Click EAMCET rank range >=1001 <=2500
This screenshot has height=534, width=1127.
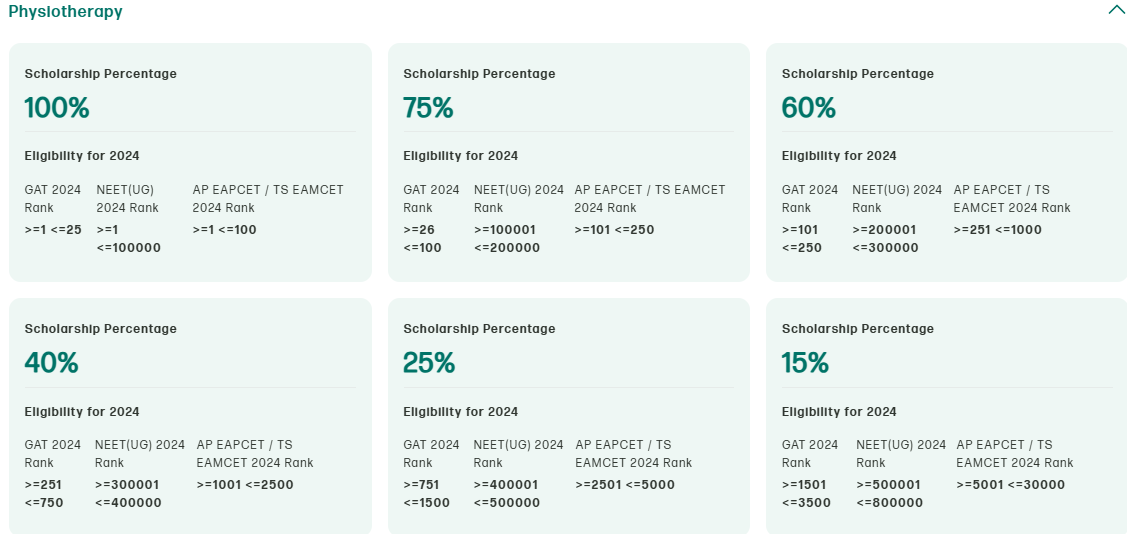click(245, 485)
